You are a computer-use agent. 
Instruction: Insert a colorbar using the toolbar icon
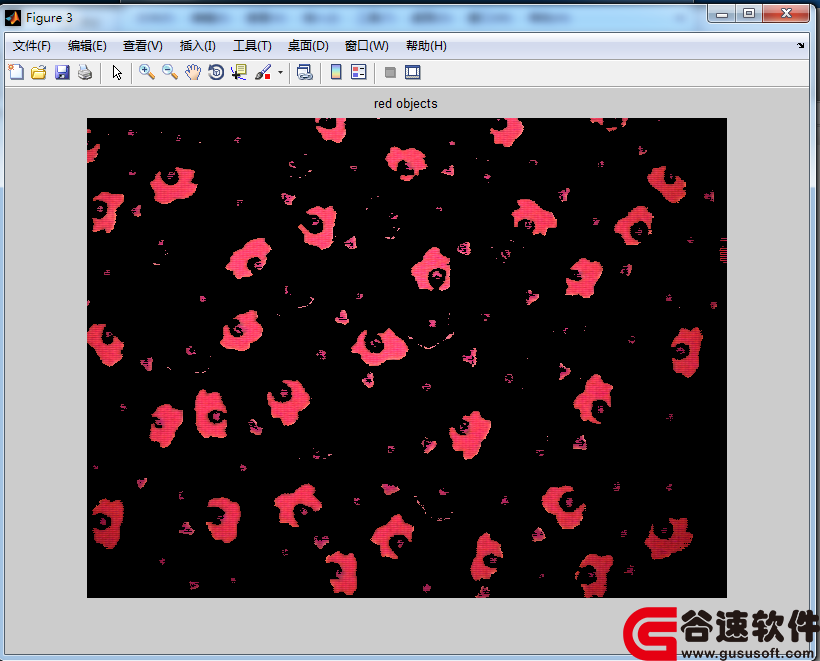[x=336, y=72]
